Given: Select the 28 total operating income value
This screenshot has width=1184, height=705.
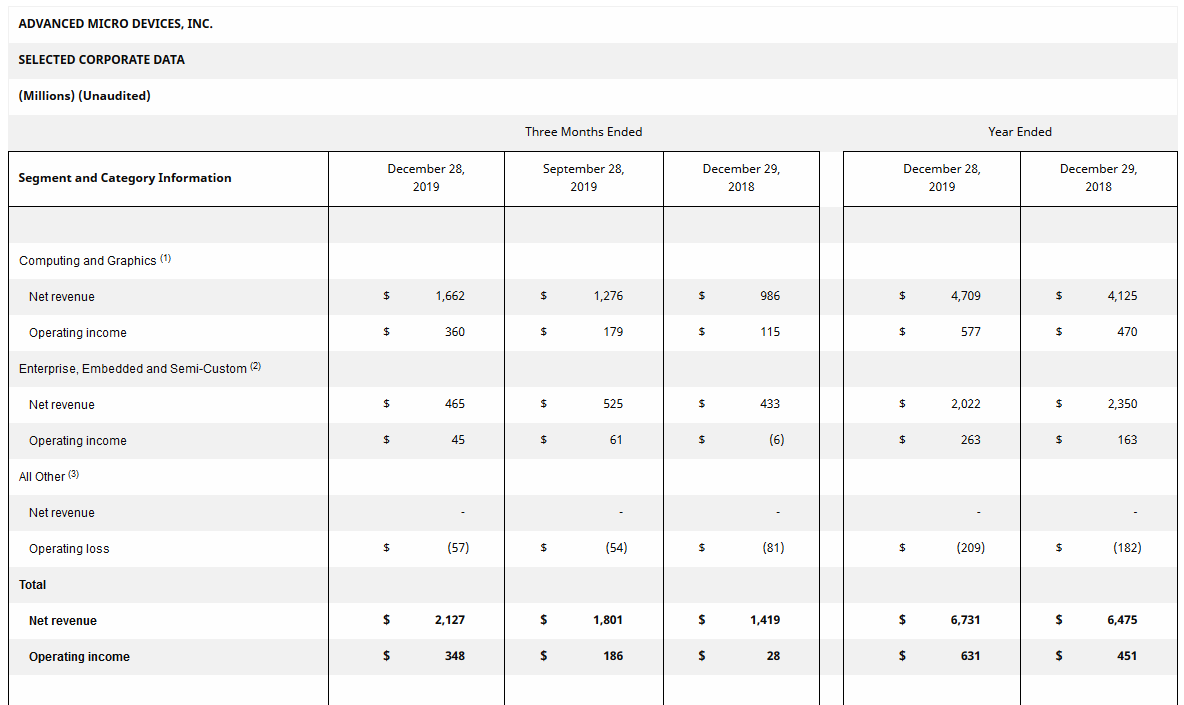Looking at the screenshot, I should pyautogui.click(x=773, y=657).
